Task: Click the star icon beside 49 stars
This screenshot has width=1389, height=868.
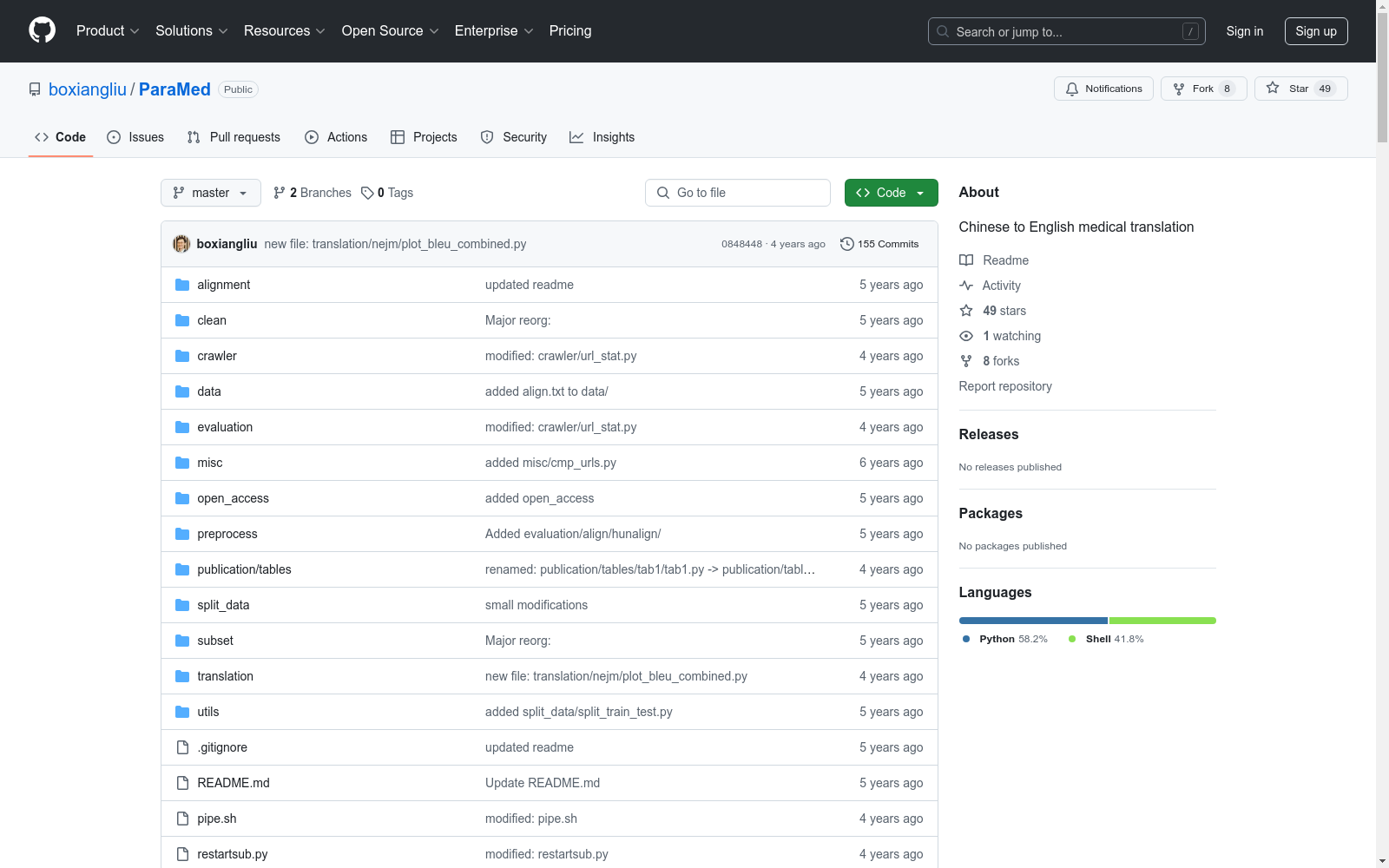Action: point(966,311)
